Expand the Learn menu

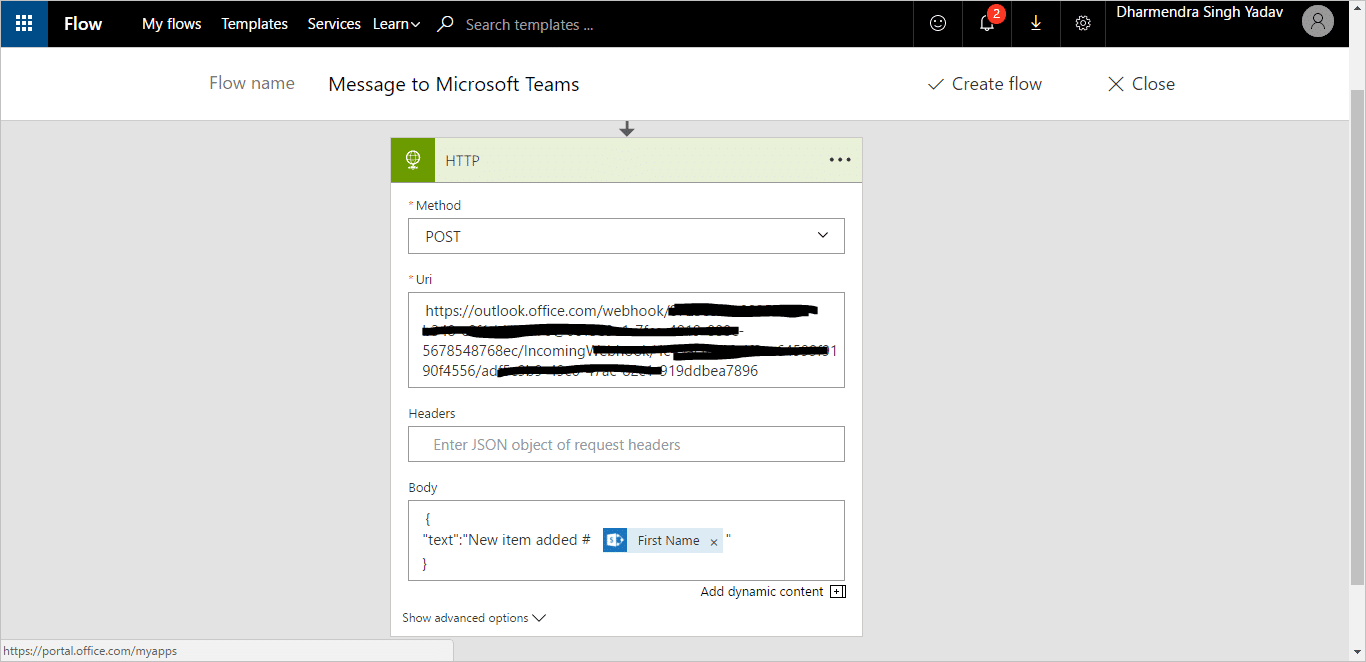tap(396, 24)
